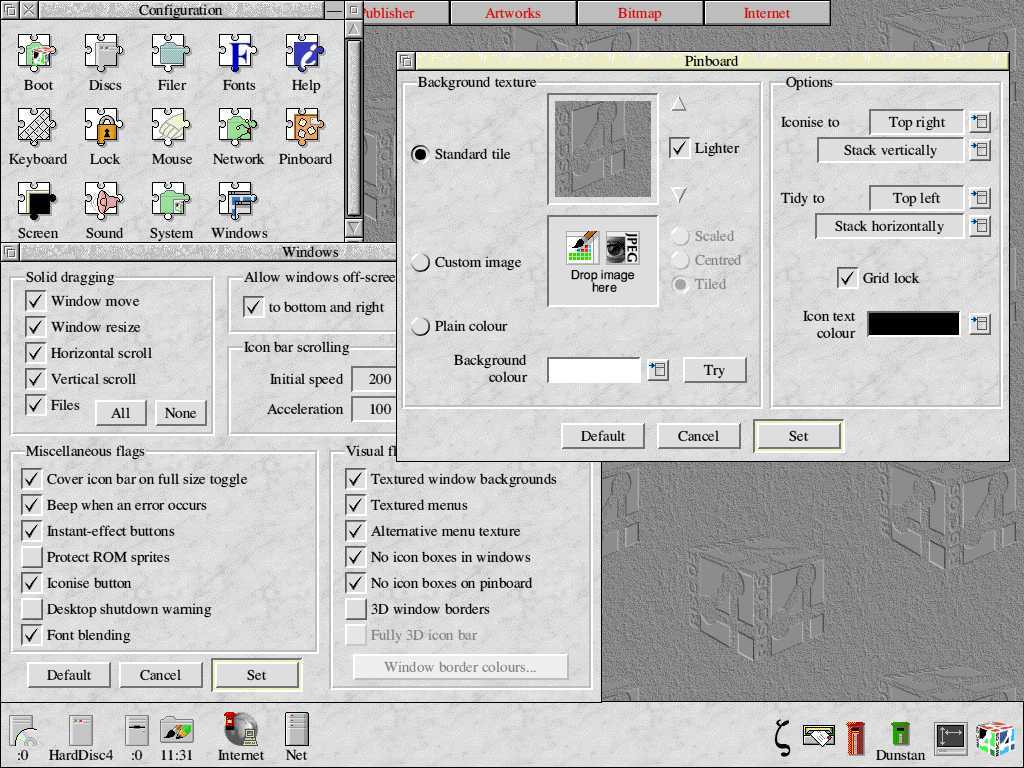The width and height of the screenshot is (1024, 768).
Task: Open the Stack horizontally dropdown menu
Action: tap(980, 226)
